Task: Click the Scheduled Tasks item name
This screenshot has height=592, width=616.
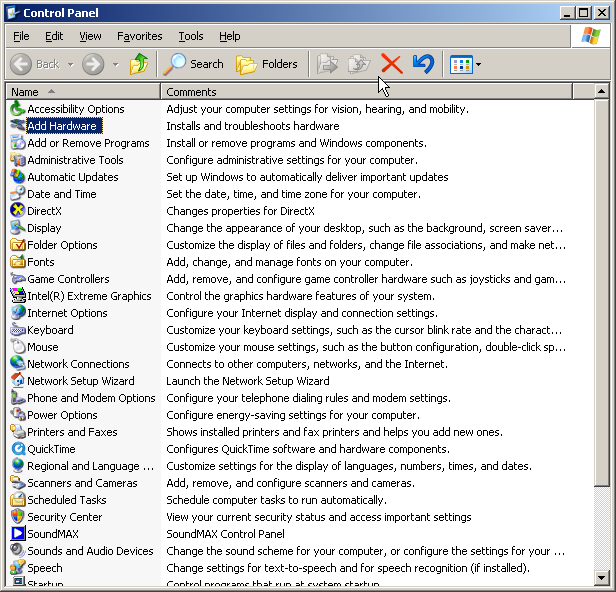Action: pyautogui.click(x=67, y=500)
